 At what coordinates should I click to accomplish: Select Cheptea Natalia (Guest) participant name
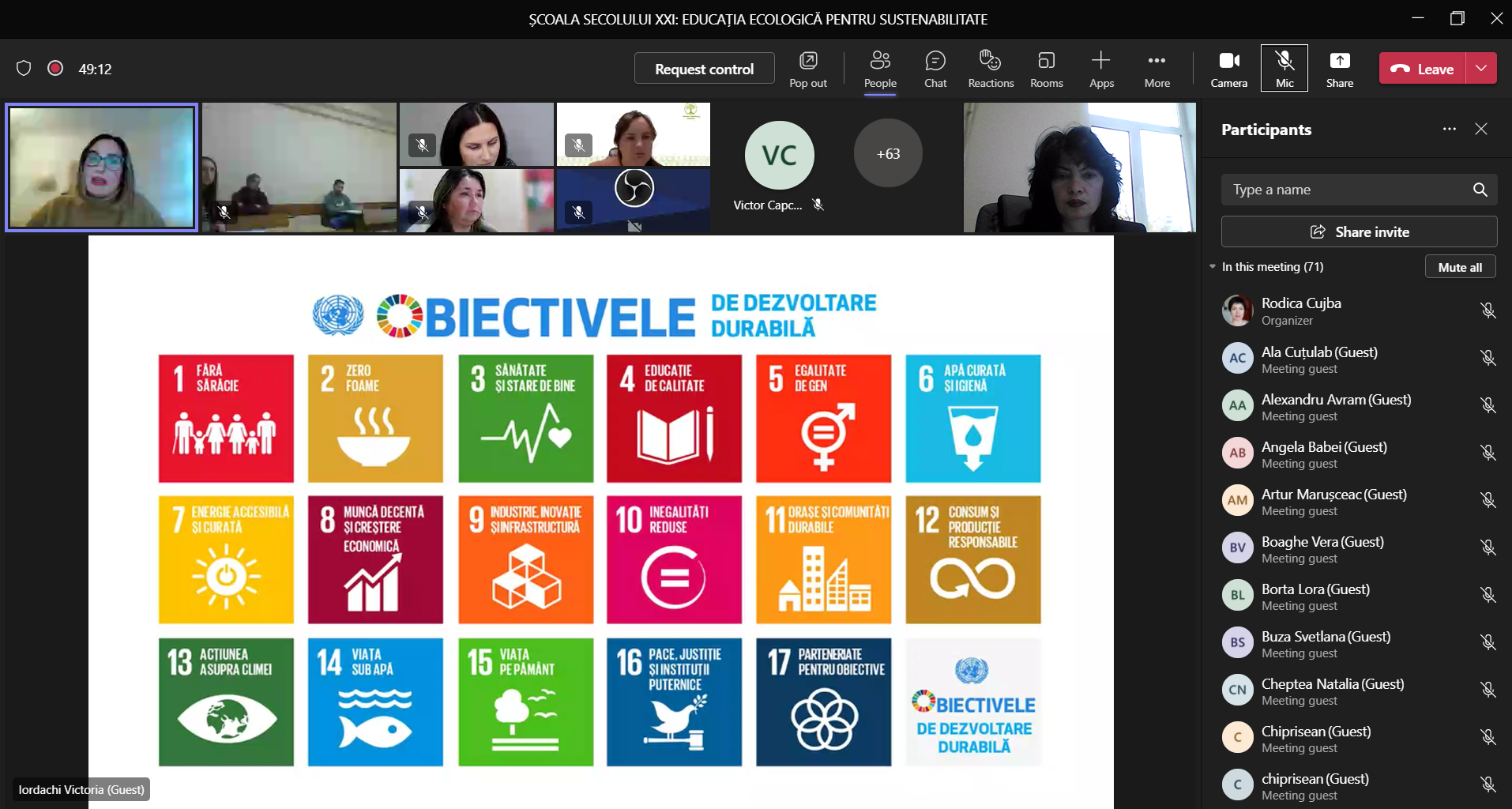point(1333,684)
